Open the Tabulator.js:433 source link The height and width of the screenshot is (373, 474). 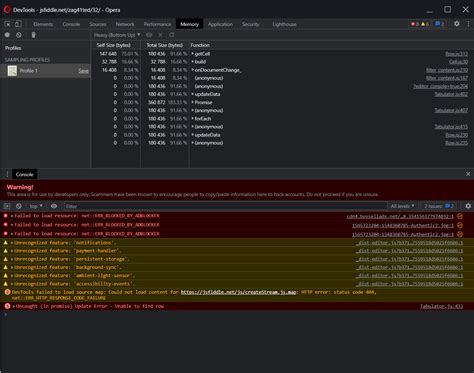point(441,306)
